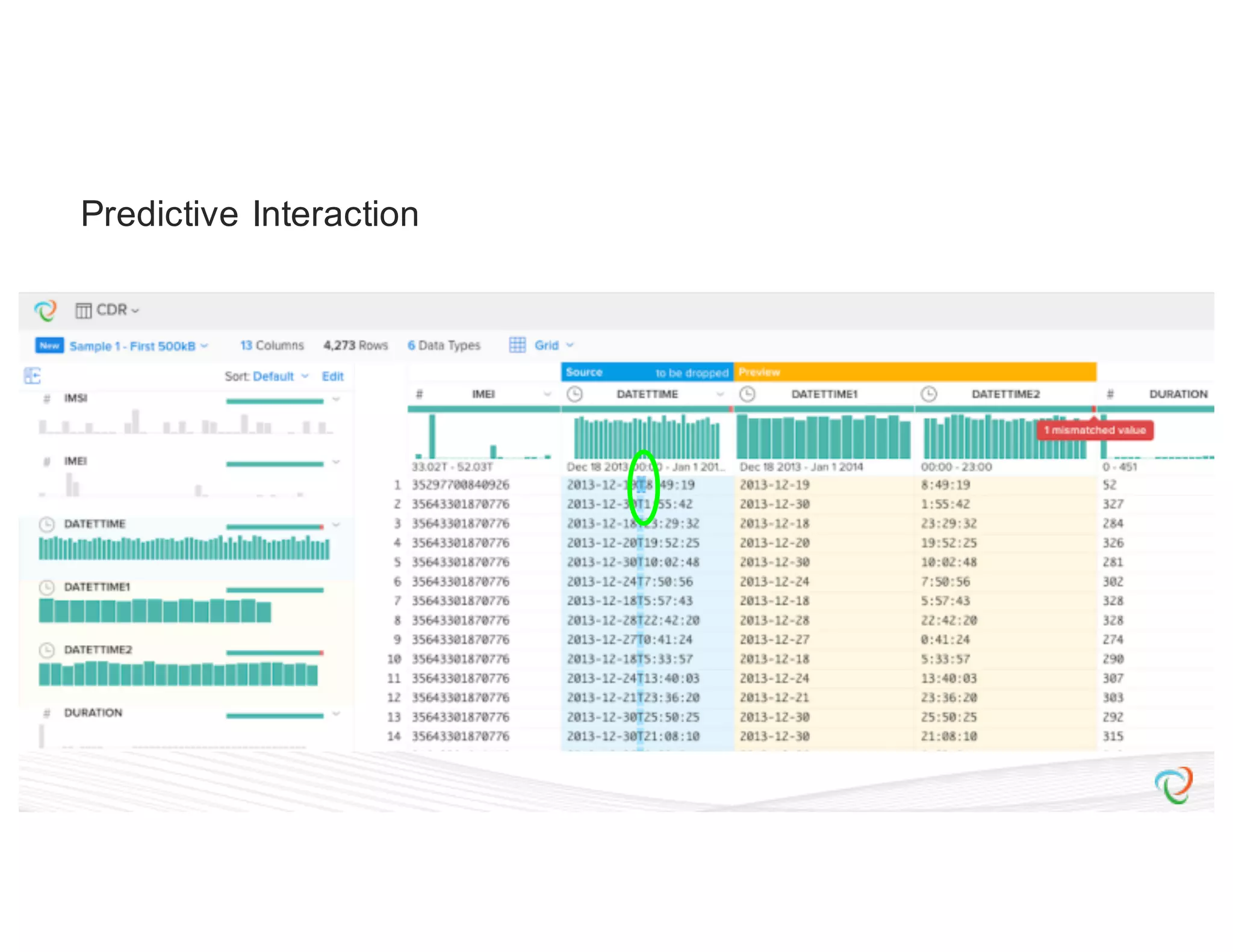
Task: Click DURATION column number type icon
Action: click(x=1110, y=394)
